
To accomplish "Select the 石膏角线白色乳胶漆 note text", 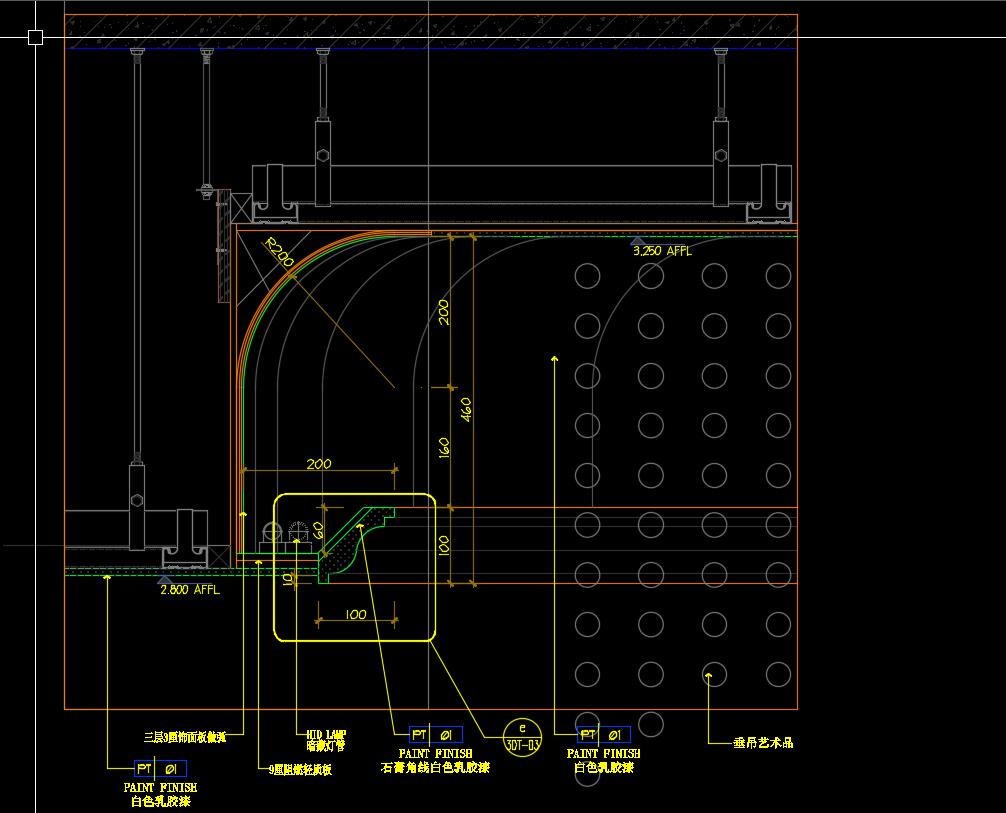I will click(436, 768).
